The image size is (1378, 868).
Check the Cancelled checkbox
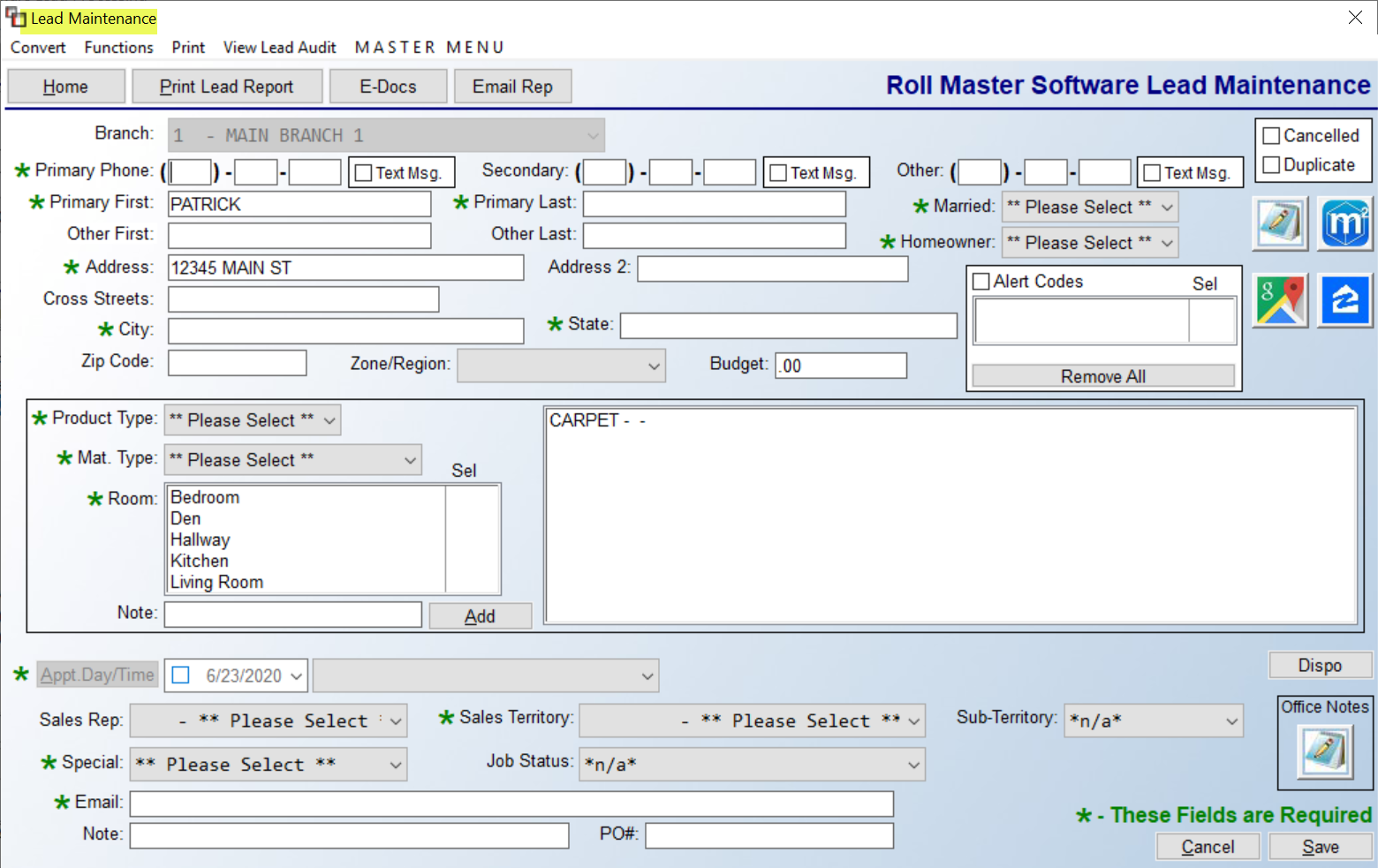click(x=1272, y=136)
